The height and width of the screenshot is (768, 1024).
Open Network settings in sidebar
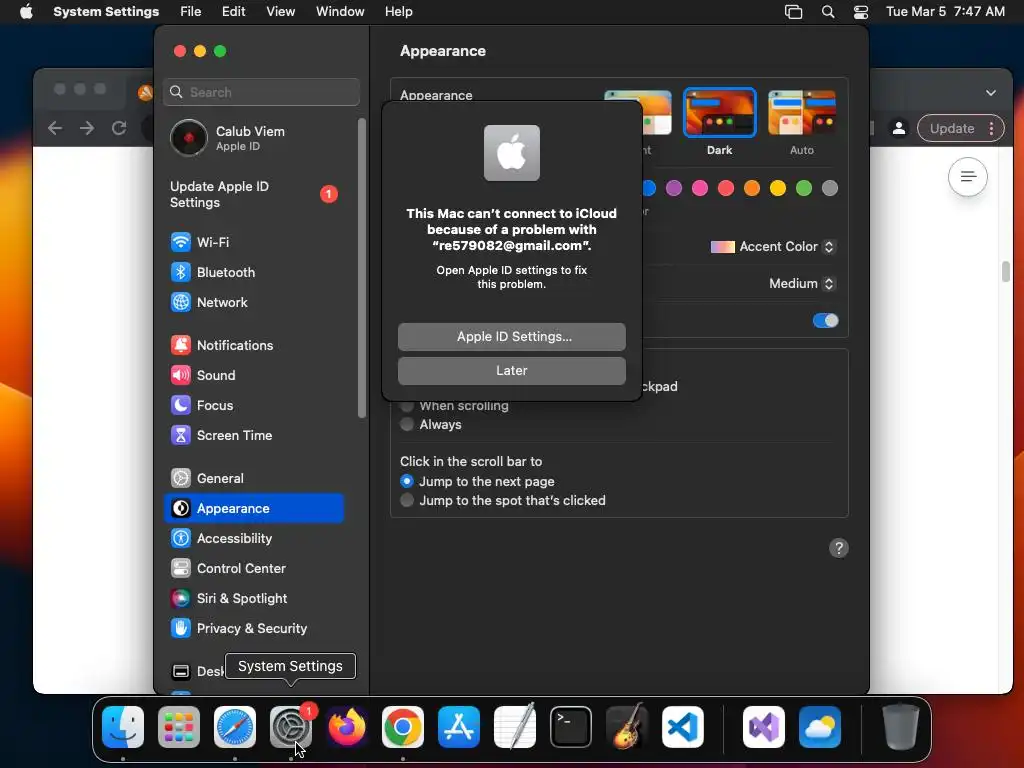[253, 302]
